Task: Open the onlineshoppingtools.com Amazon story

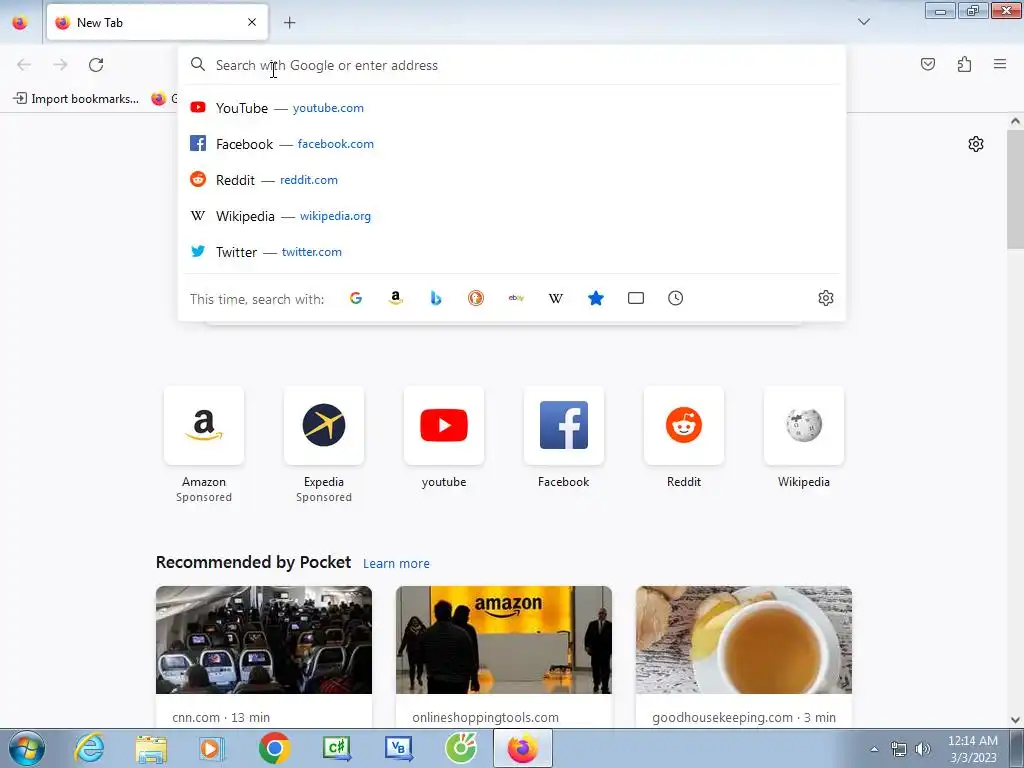Action: (x=504, y=656)
